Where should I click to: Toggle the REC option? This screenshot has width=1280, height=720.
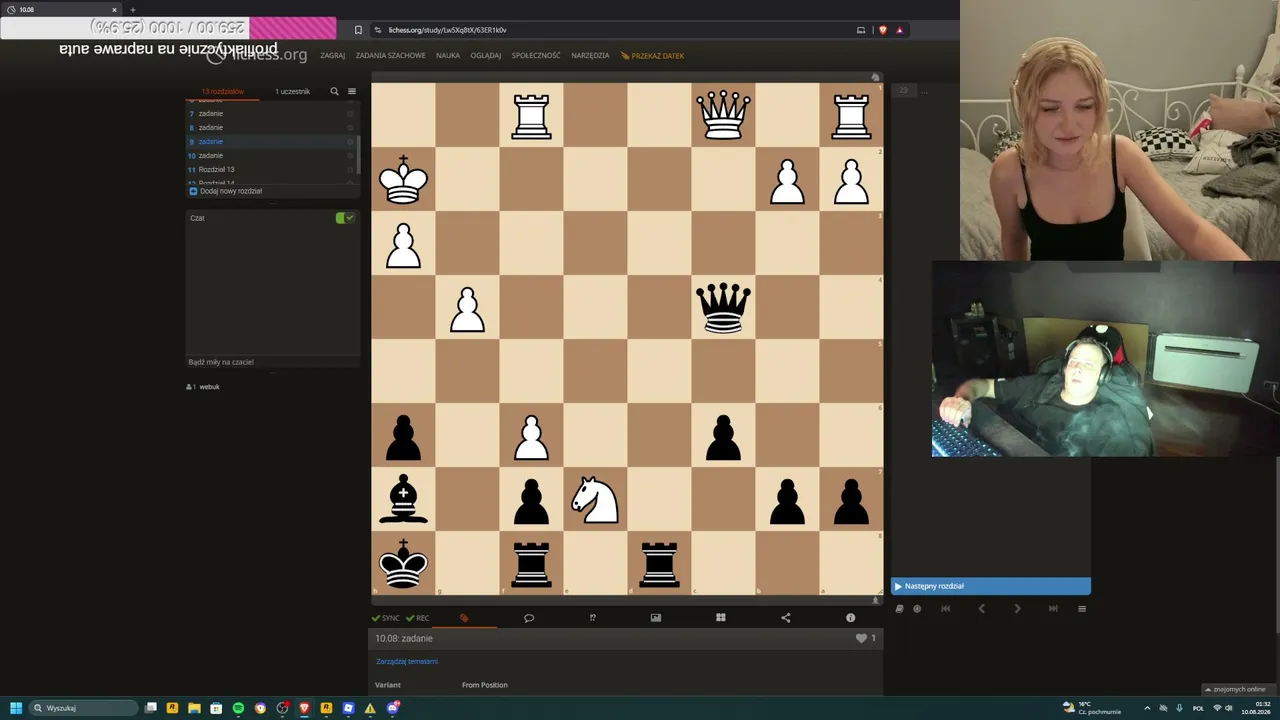(x=417, y=618)
